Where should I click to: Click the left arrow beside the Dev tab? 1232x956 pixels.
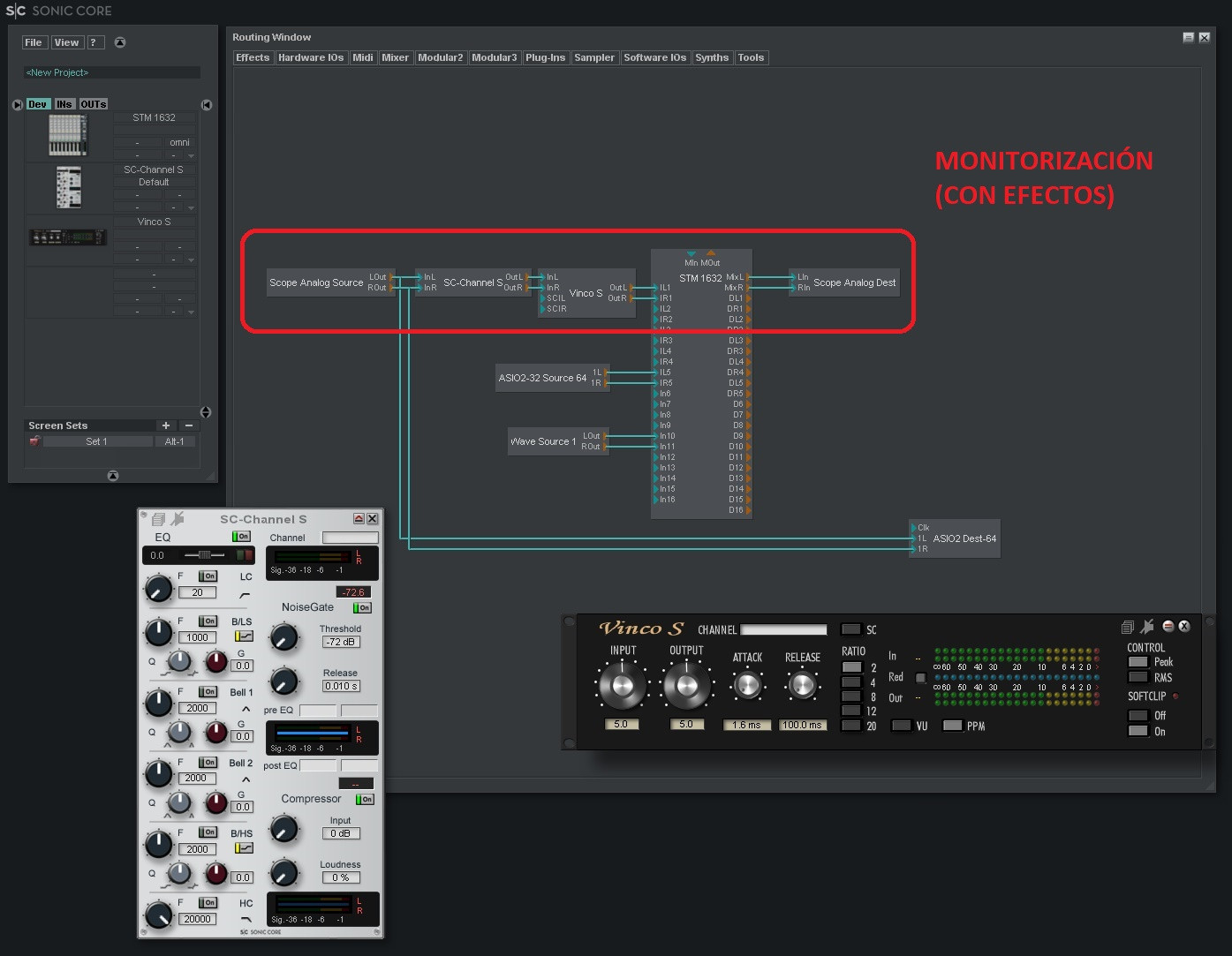point(17,104)
